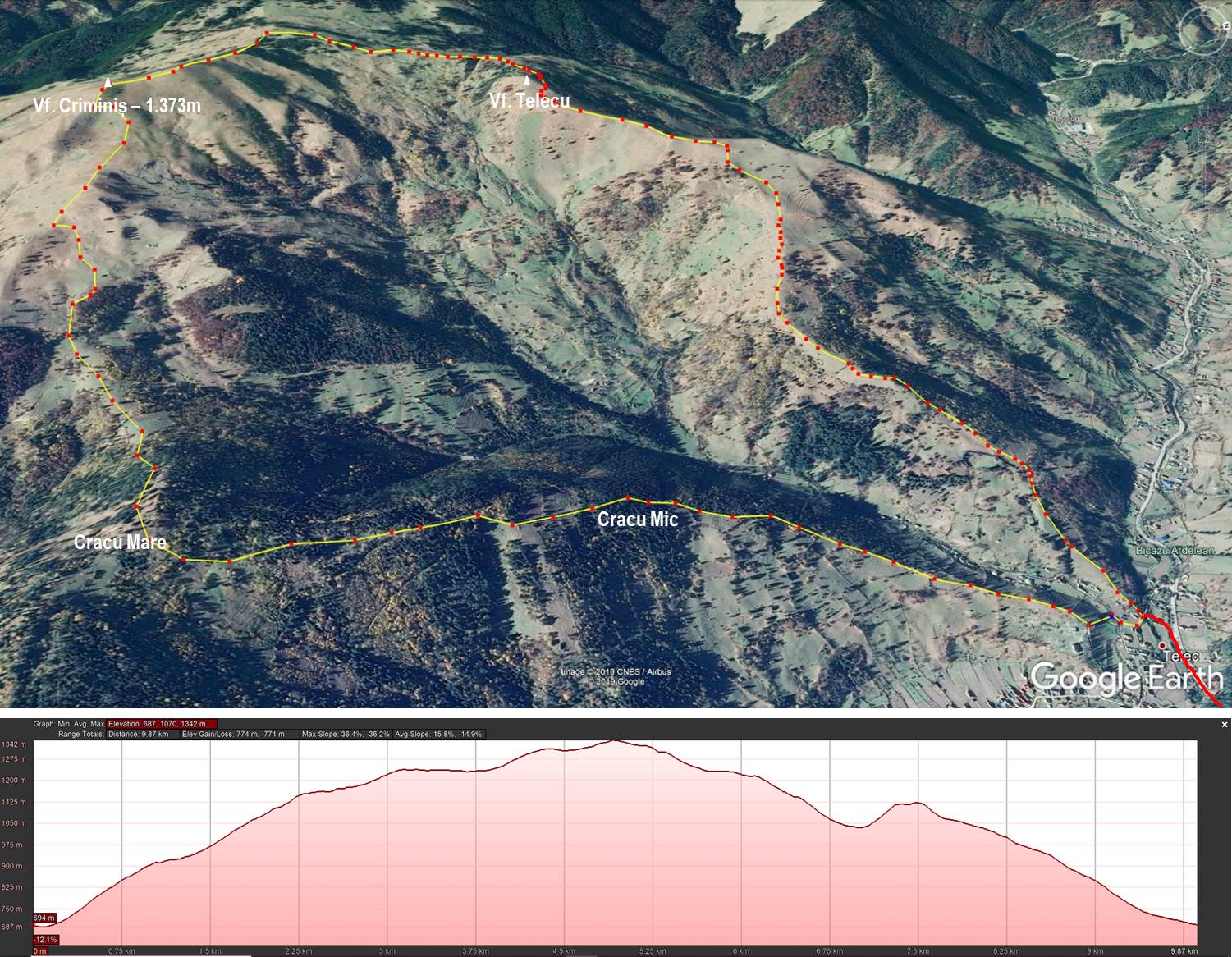The image size is (1232, 957).
Task: Toggle the Avg Slope metric display
Action: (x=439, y=734)
